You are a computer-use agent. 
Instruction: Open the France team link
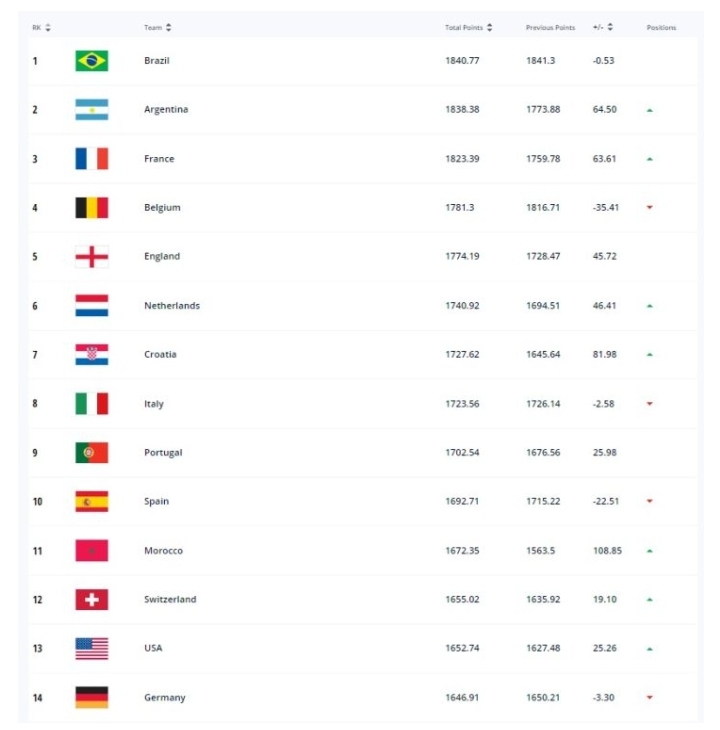pyautogui.click(x=159, y=159)
